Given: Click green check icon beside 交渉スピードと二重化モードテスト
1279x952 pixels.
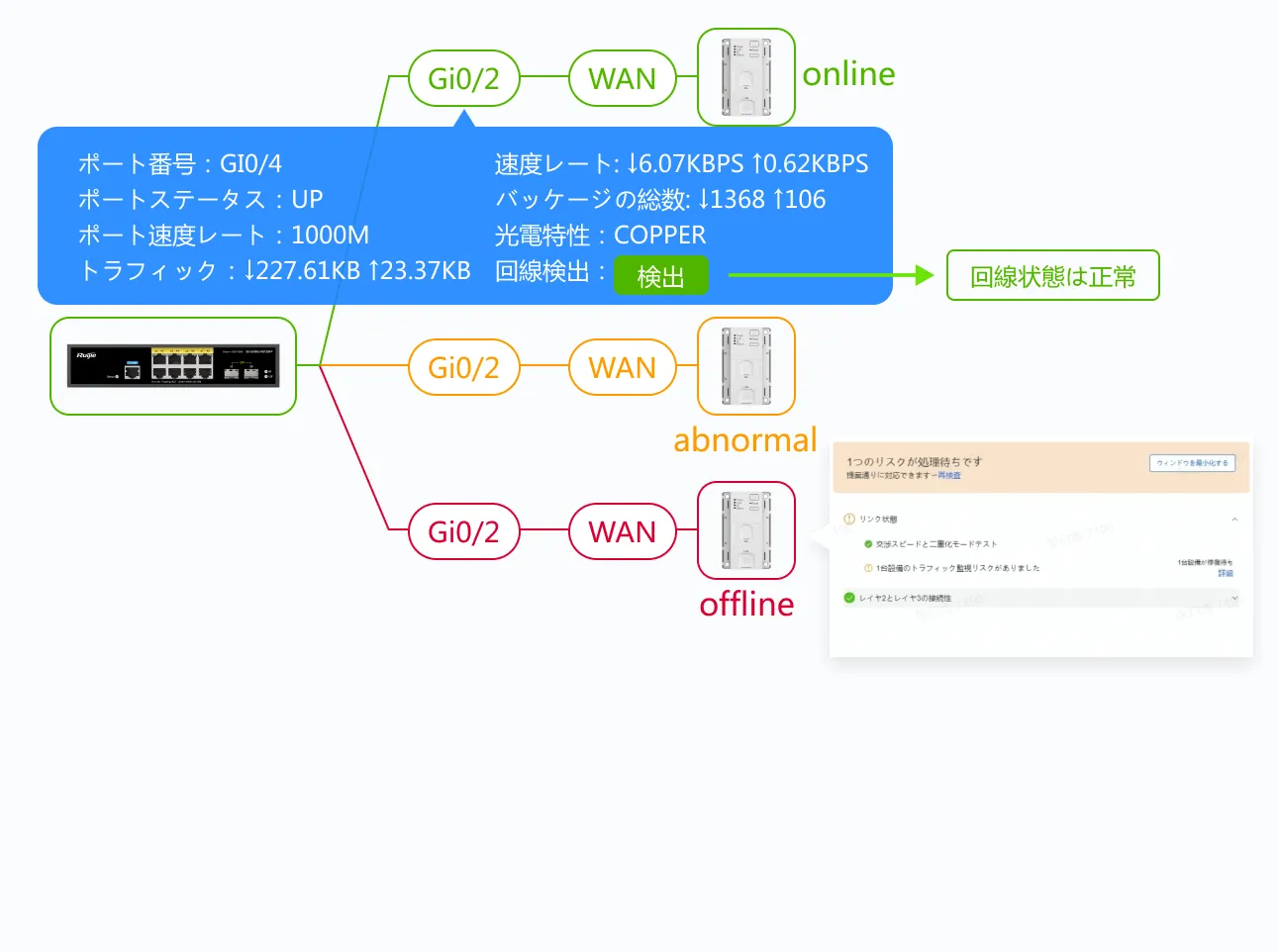Looking at the screenshot, I should 868,544.
